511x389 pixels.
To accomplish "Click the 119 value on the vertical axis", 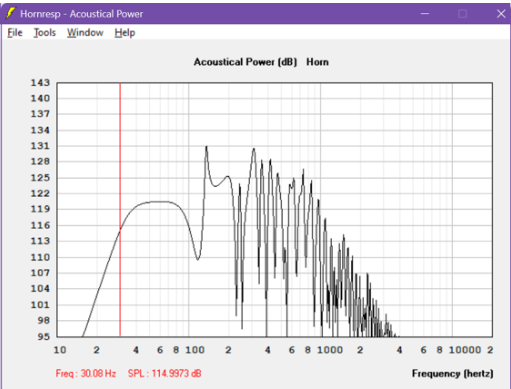I will point(40,209).
